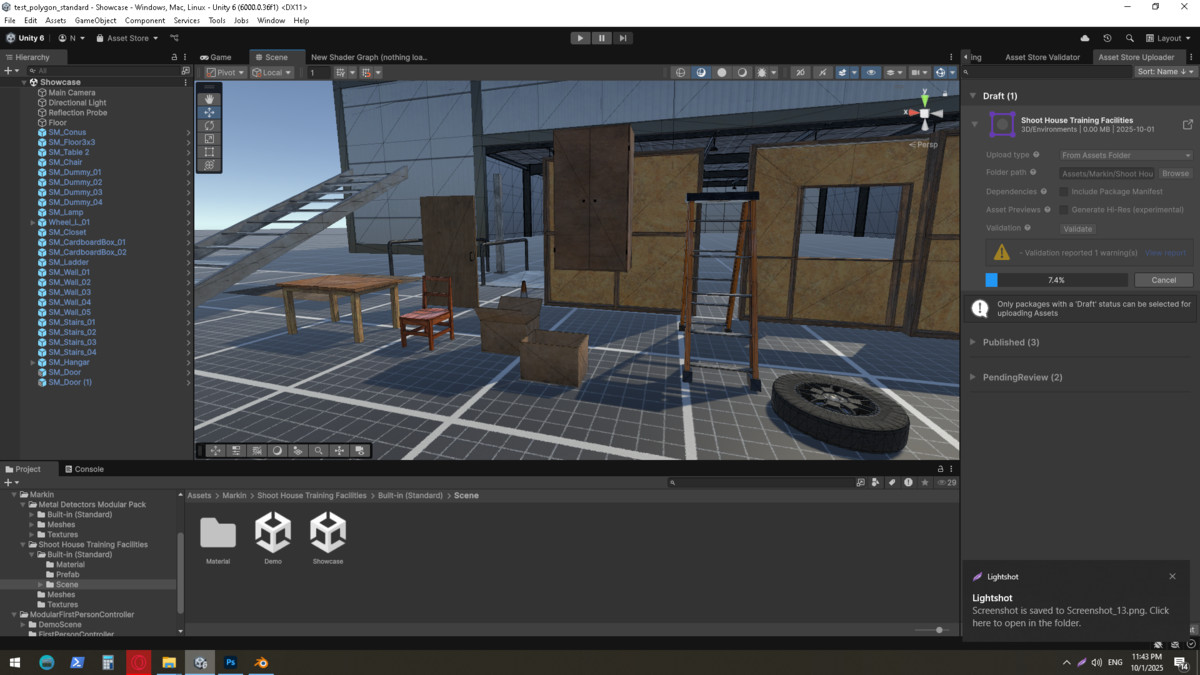Image resolution: width=1200 pixels, height=675 pixels.
Task: Open Blender from the Windows taskbar
Action: click(261, 663)
